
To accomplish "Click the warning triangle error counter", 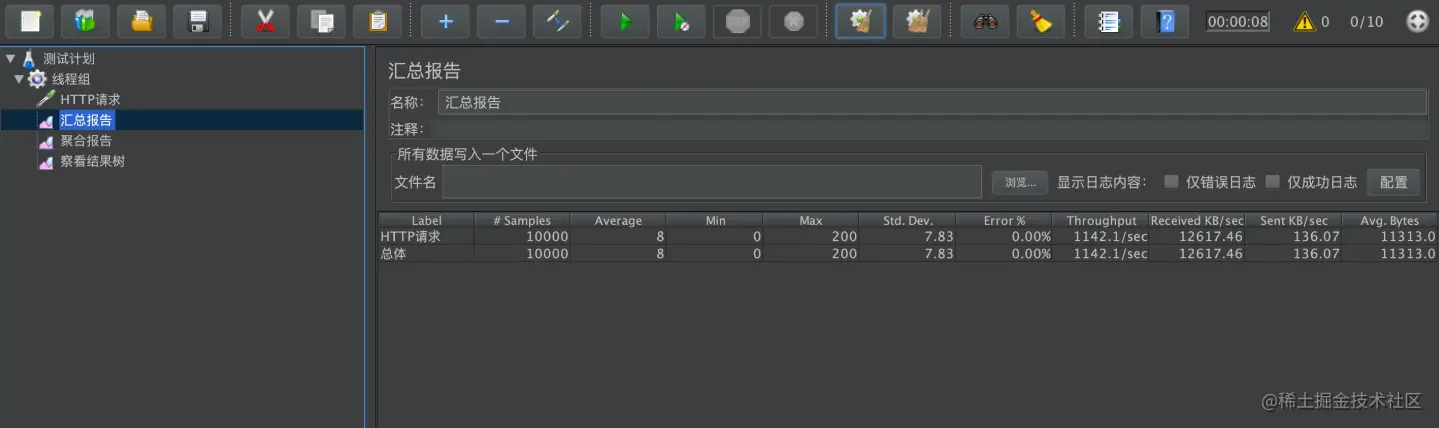I will pyautogui.click(x=1305, y=21).
